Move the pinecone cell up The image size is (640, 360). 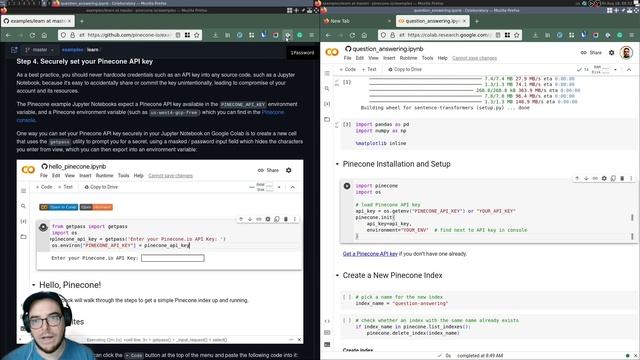pos(577,178)
